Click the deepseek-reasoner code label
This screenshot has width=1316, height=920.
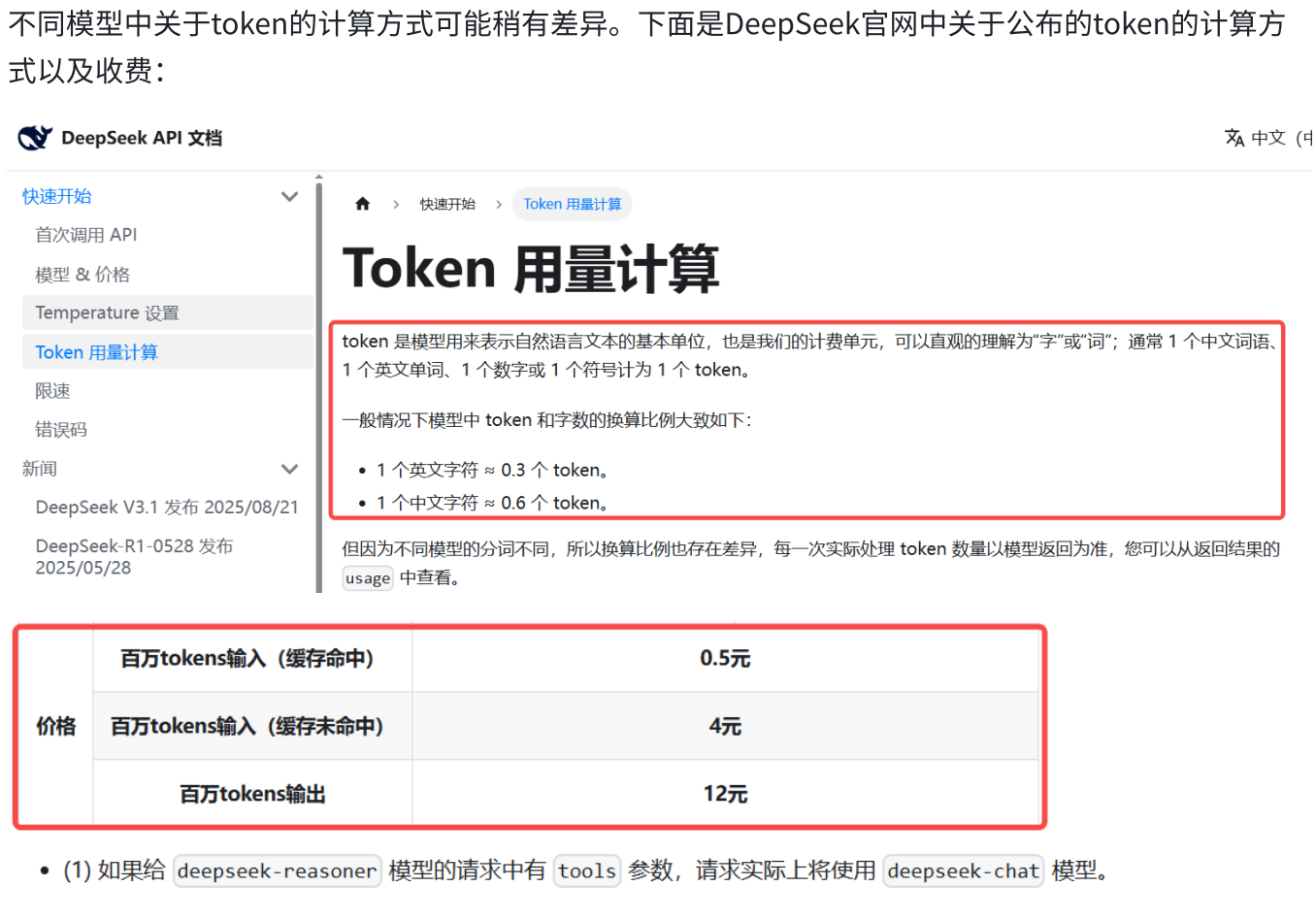click(x=278, y=871)
